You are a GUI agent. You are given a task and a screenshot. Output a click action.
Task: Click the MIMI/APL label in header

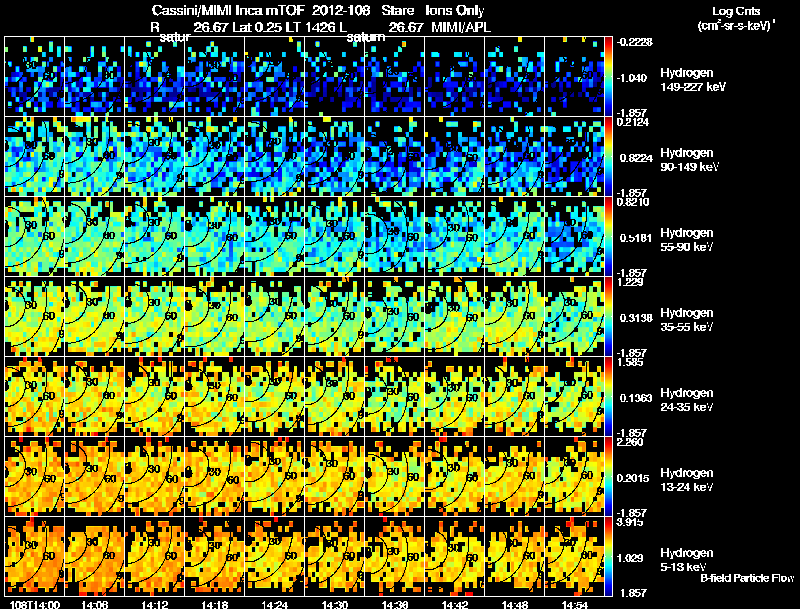(461, 27)
